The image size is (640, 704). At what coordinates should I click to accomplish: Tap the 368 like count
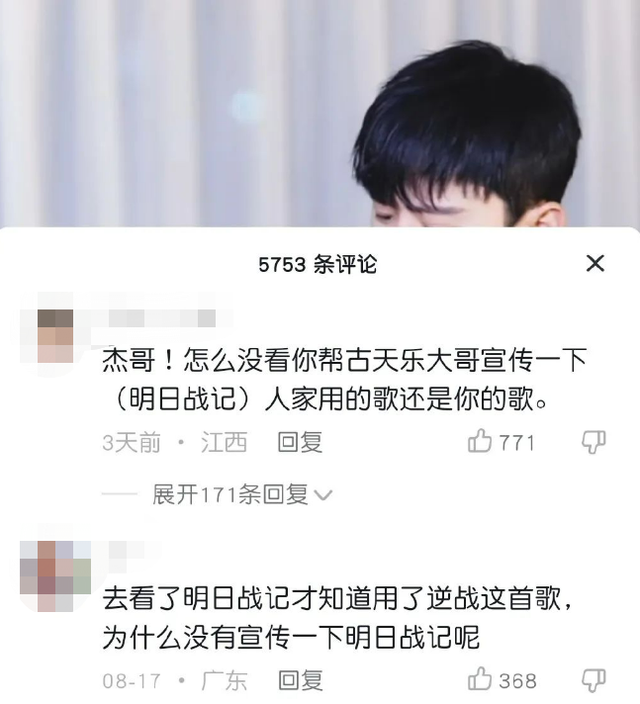pyautogui.click(x=518, y=681)
